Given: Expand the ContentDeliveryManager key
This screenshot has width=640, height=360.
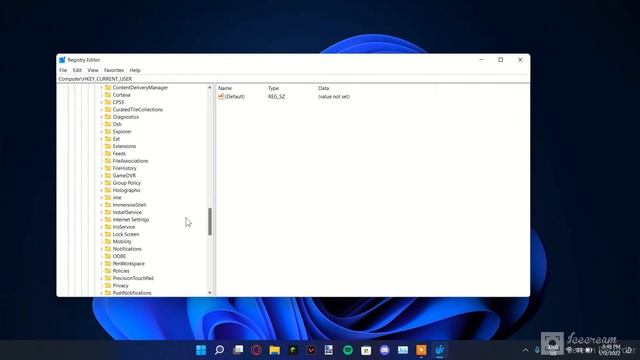Looking at the screenshot, I should coord(101,88).
